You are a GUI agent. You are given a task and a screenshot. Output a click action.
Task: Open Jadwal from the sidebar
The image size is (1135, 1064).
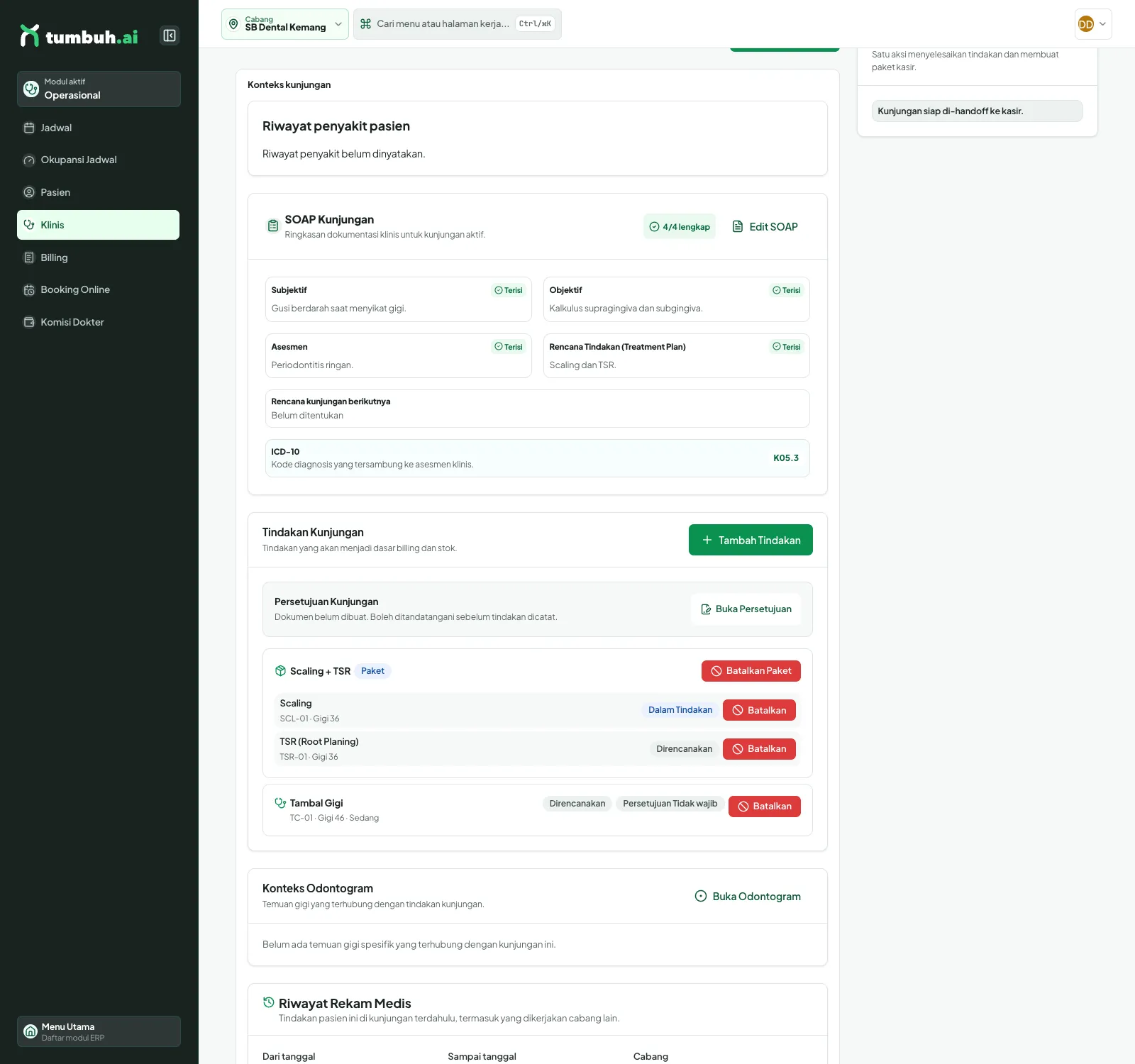pyautogui.click(x=98, y=128)
